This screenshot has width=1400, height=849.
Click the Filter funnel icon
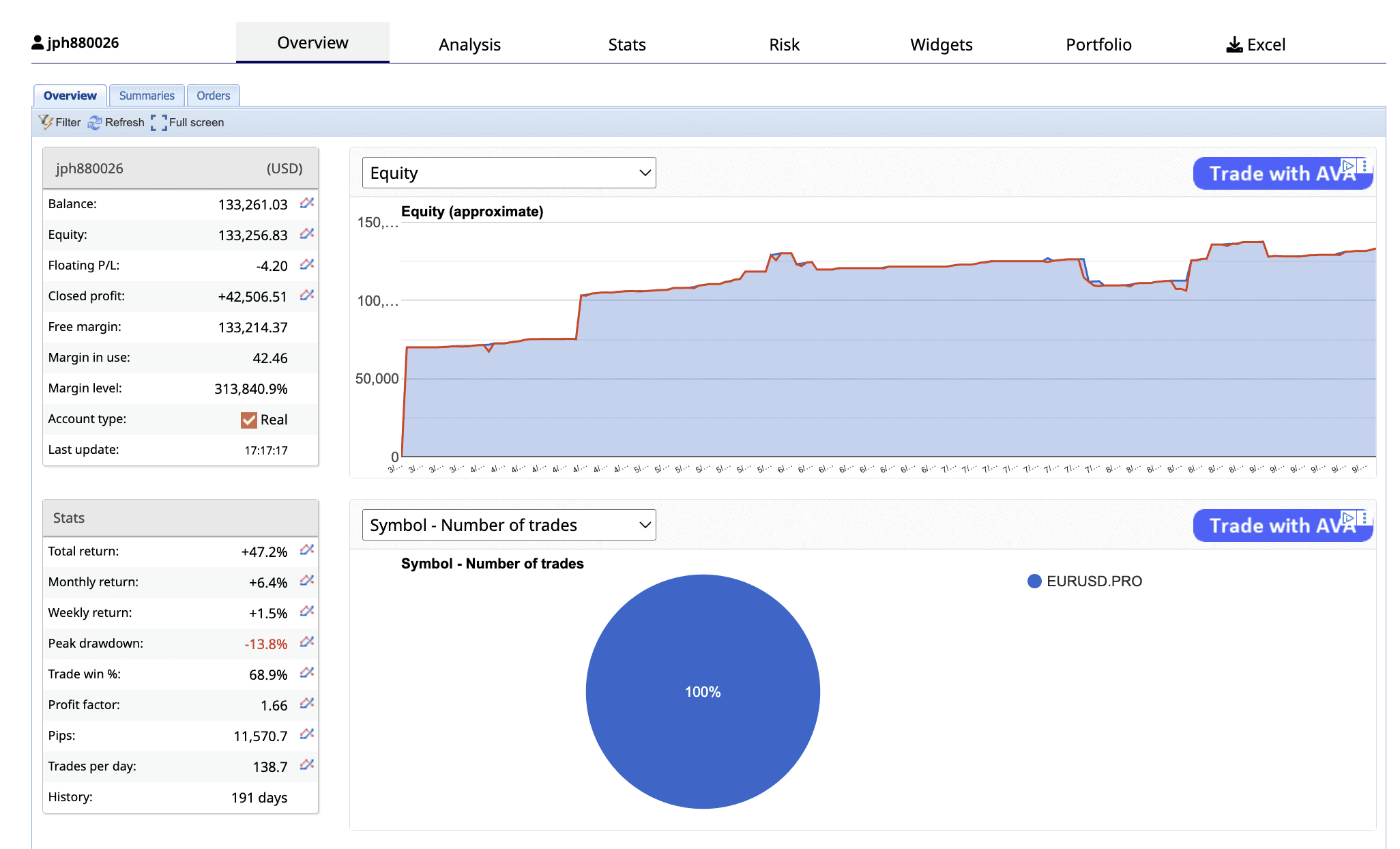(x=46, y=122)
